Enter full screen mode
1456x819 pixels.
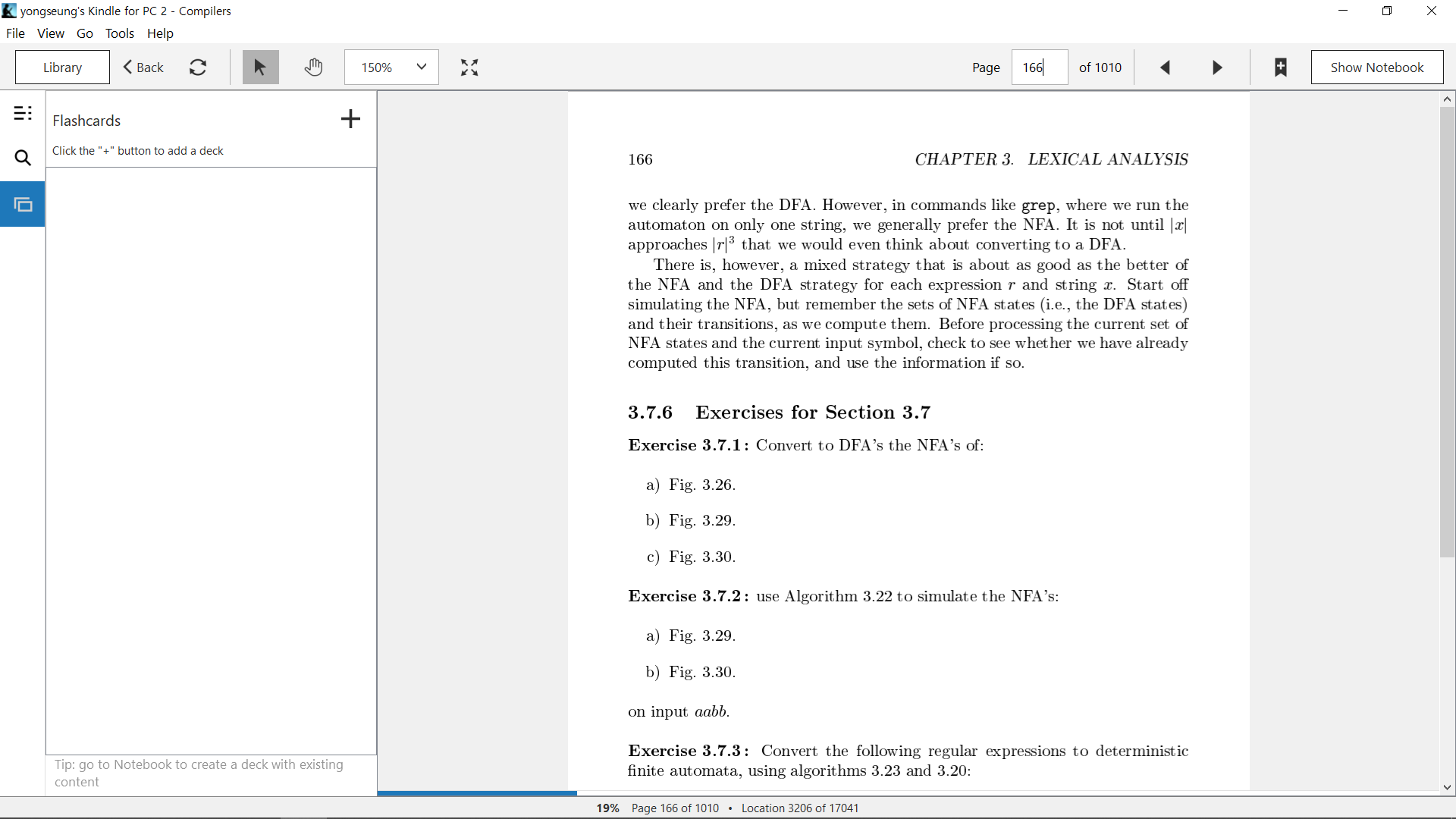[x=469, y=67]
